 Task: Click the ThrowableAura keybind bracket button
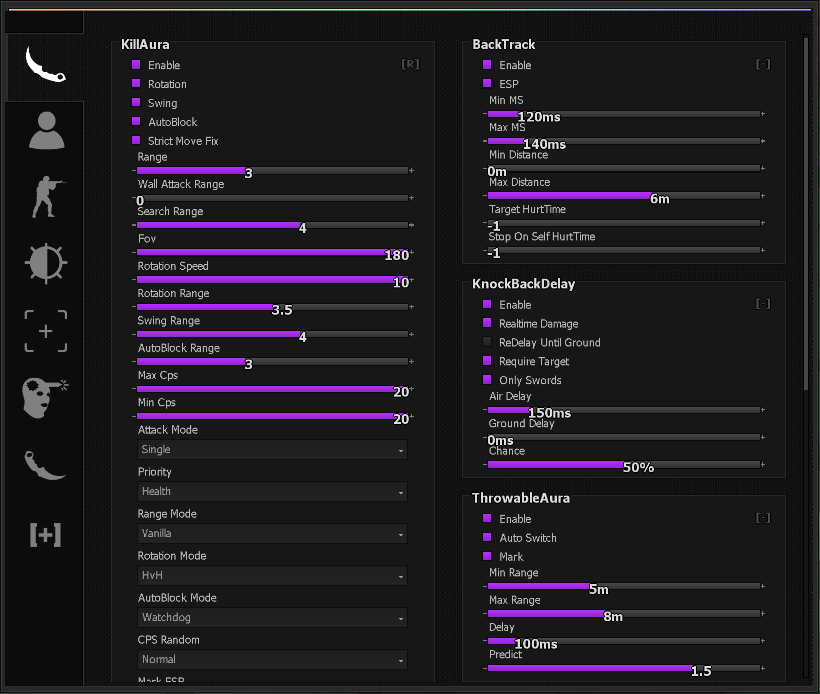point(763,518)
